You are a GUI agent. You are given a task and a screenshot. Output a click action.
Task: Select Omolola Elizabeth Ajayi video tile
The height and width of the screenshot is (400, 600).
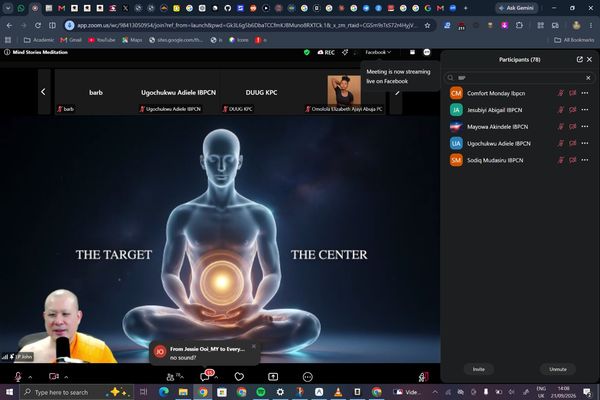point(344,92)
